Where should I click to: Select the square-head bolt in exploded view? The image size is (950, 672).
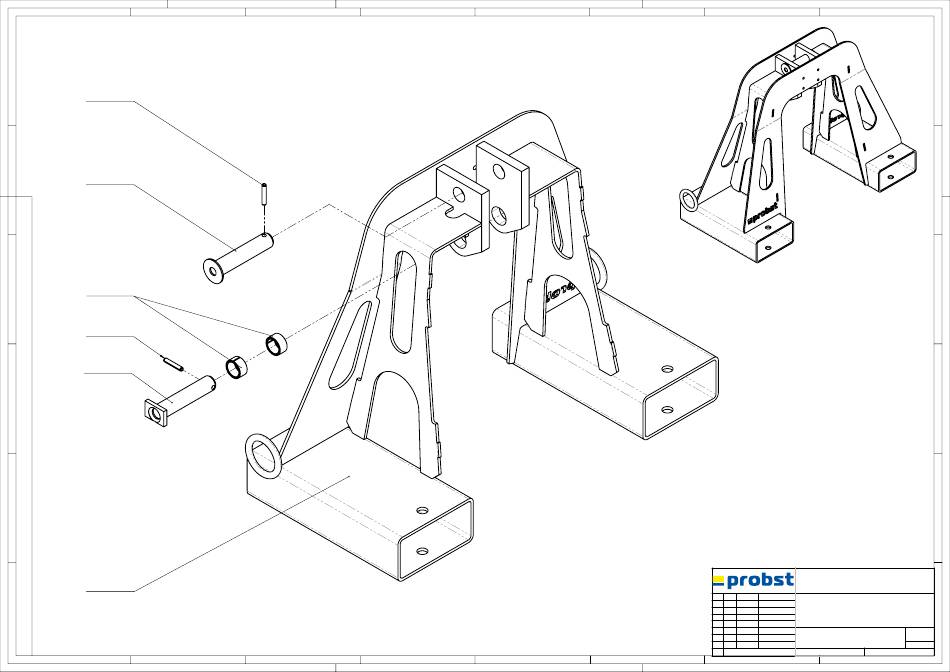tap(179, 401)
